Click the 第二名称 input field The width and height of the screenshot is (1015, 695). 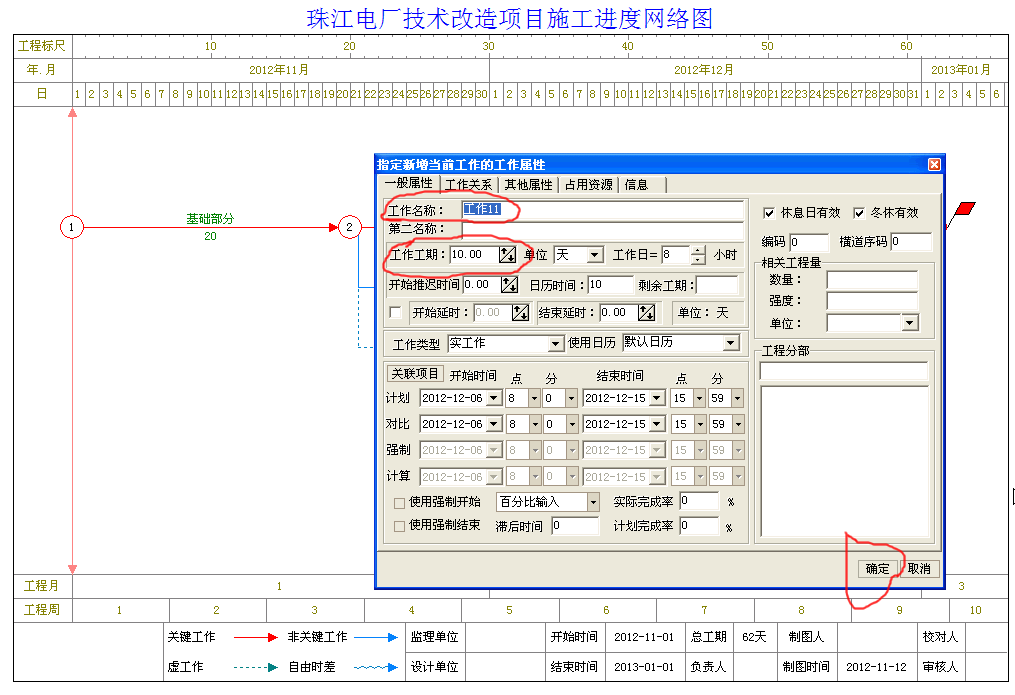(603, 229)
